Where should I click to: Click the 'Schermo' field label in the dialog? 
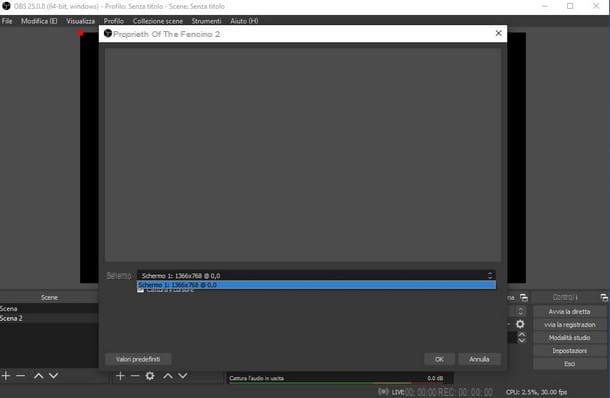[119, 275]
